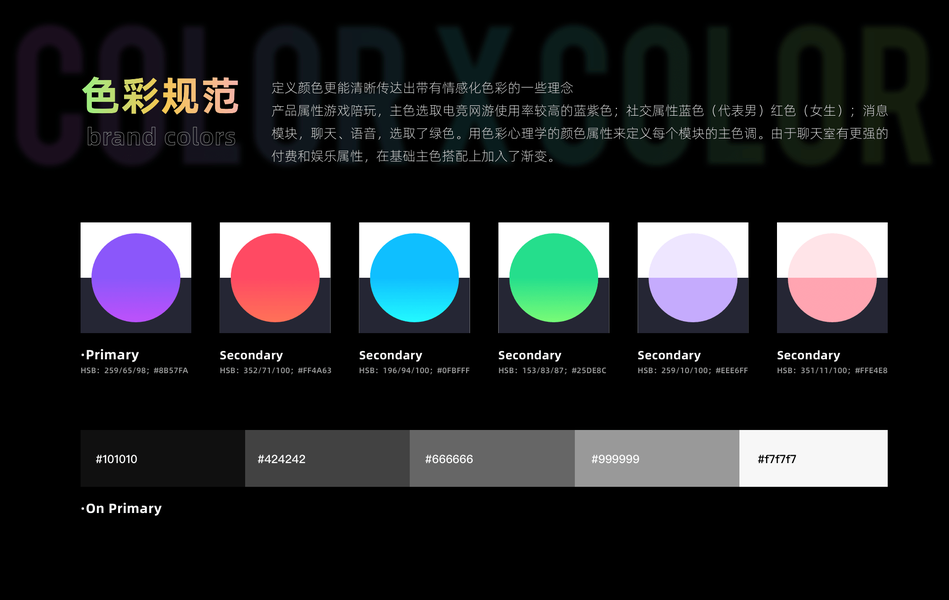Click the brand colors subtitle
Viewport: 949px width, 600px height.
161,137
